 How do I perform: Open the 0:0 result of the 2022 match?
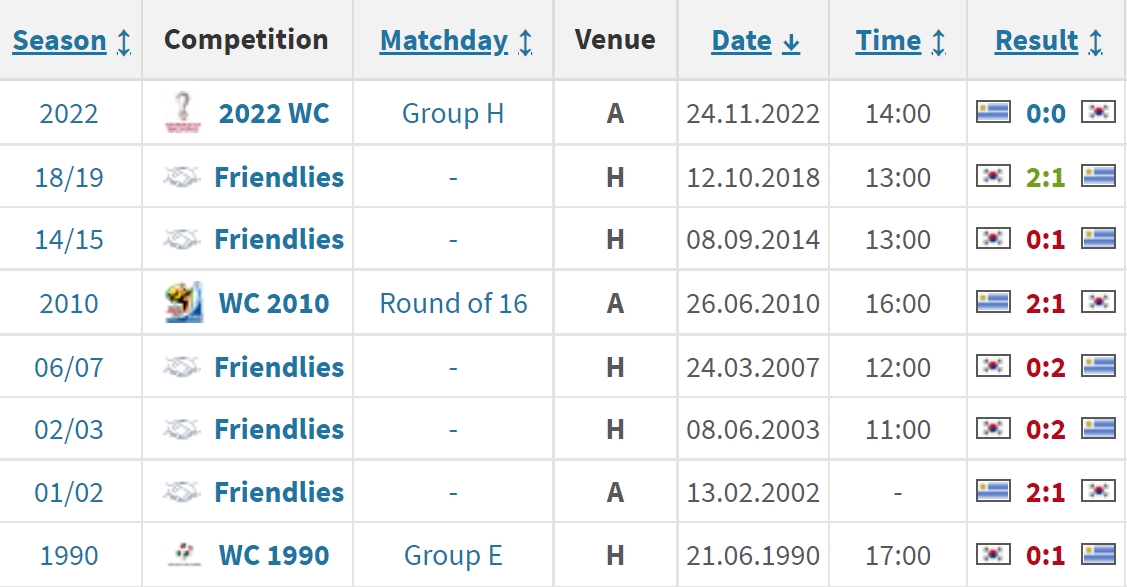(1046, 114)
